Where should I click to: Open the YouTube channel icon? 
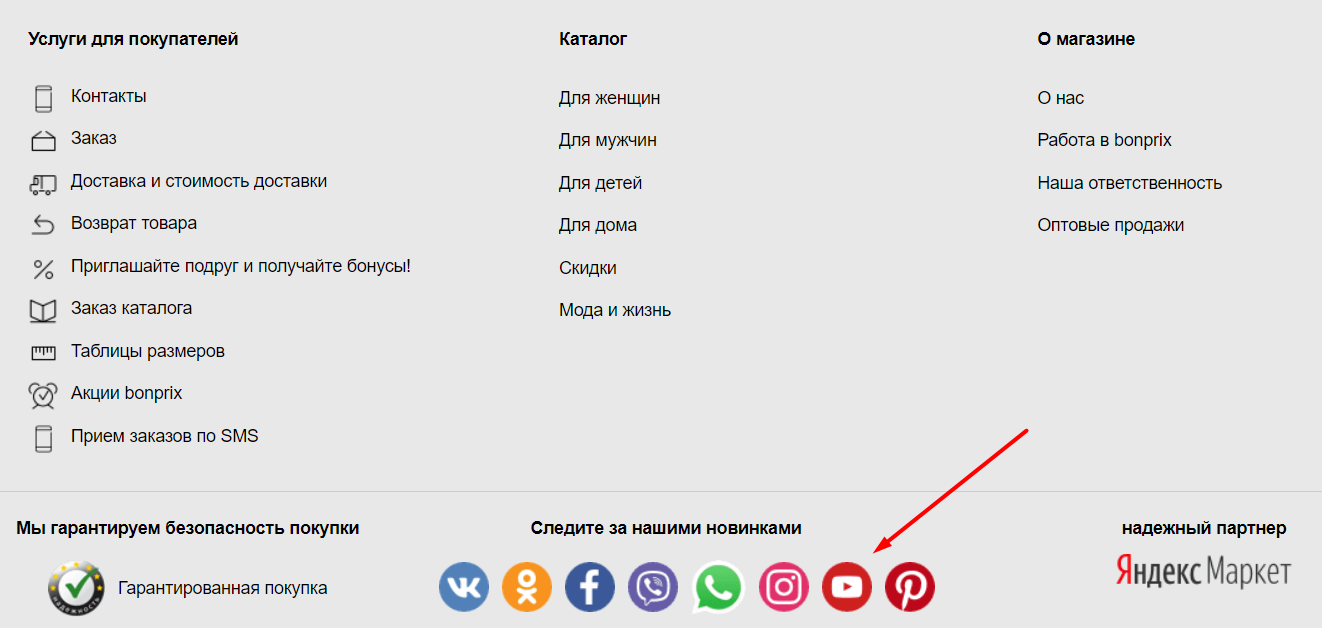pos(847,587)
